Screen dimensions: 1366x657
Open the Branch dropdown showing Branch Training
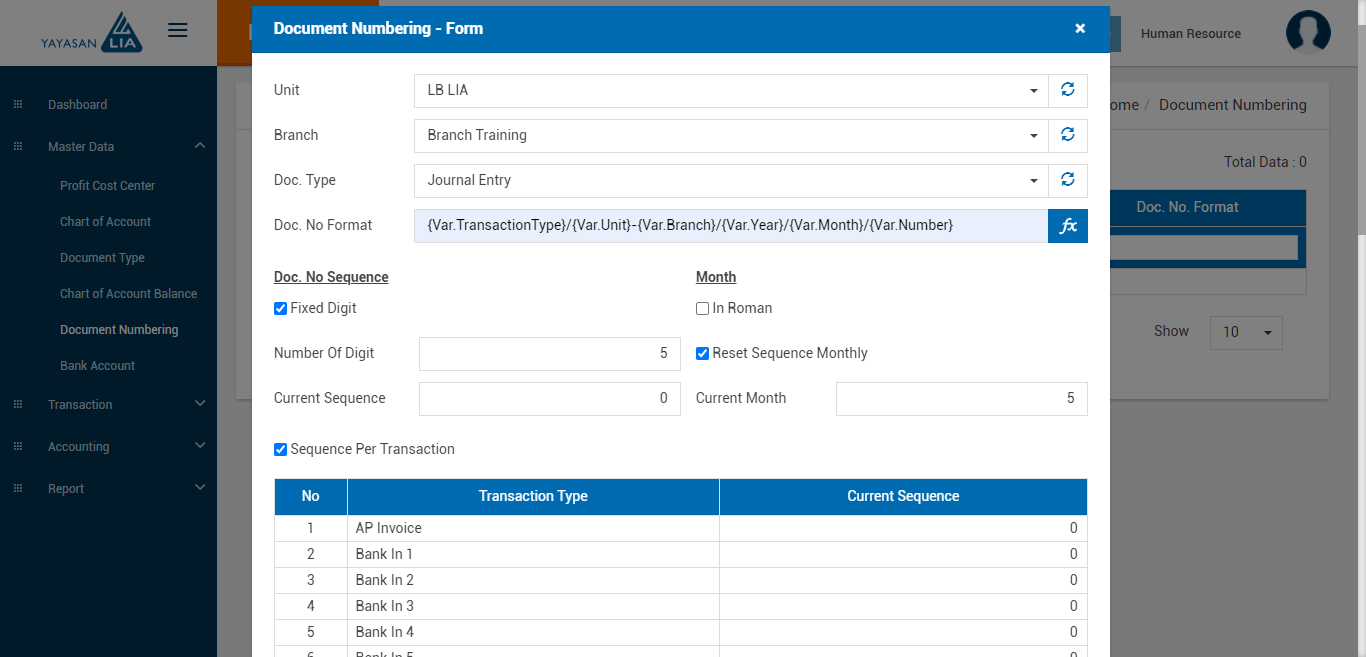coord(730,135)
